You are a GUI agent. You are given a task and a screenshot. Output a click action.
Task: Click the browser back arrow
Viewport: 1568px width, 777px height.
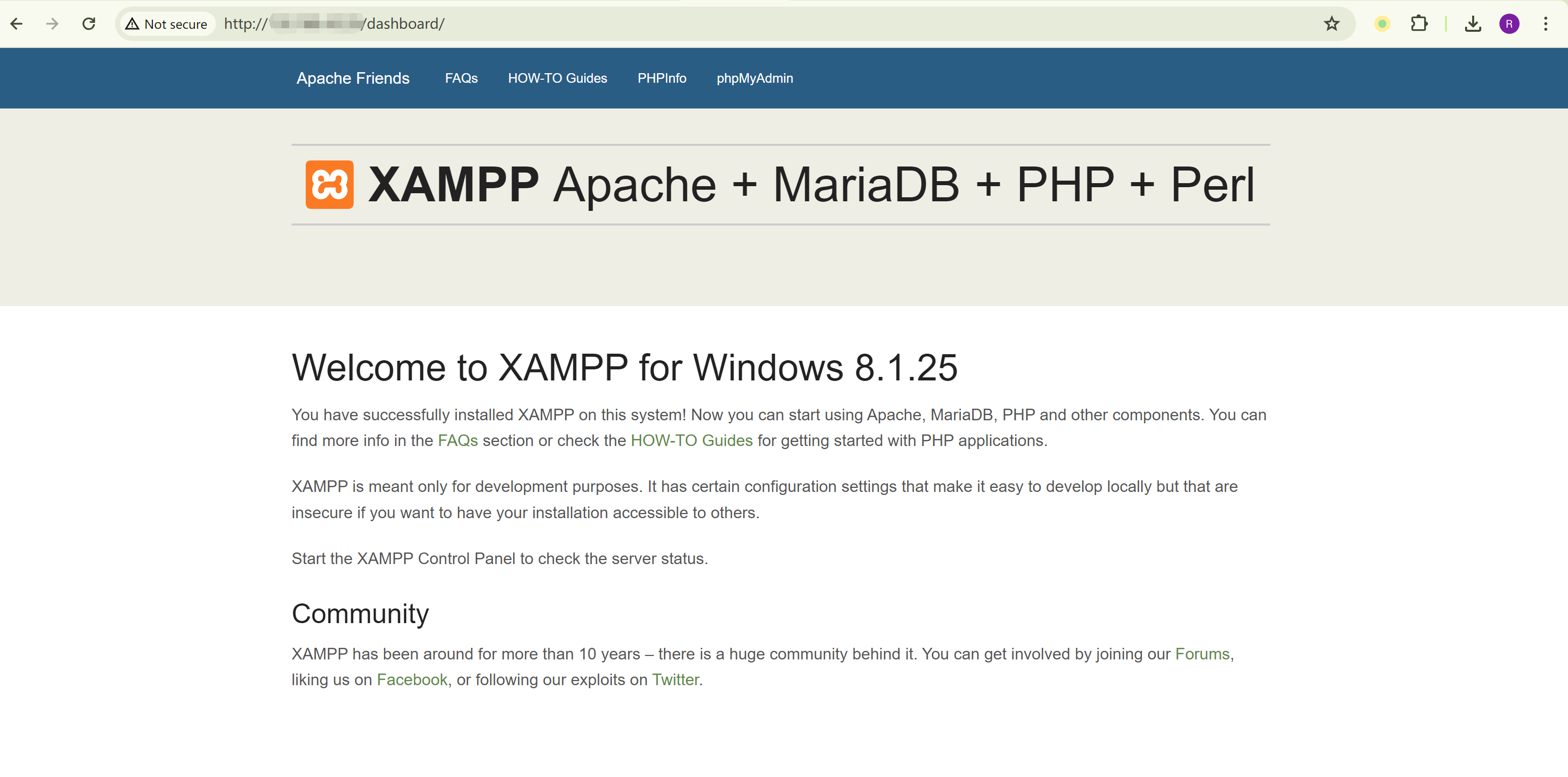17,24
